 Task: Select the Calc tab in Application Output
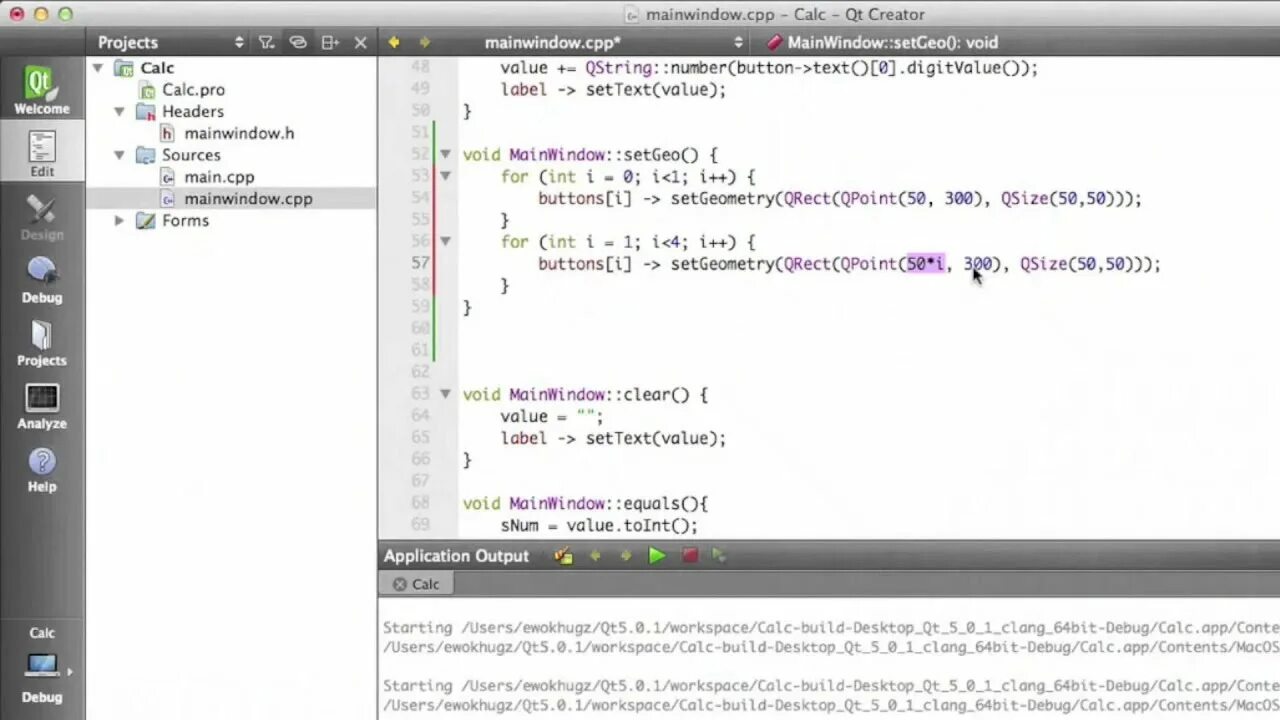tap(418, 584)
